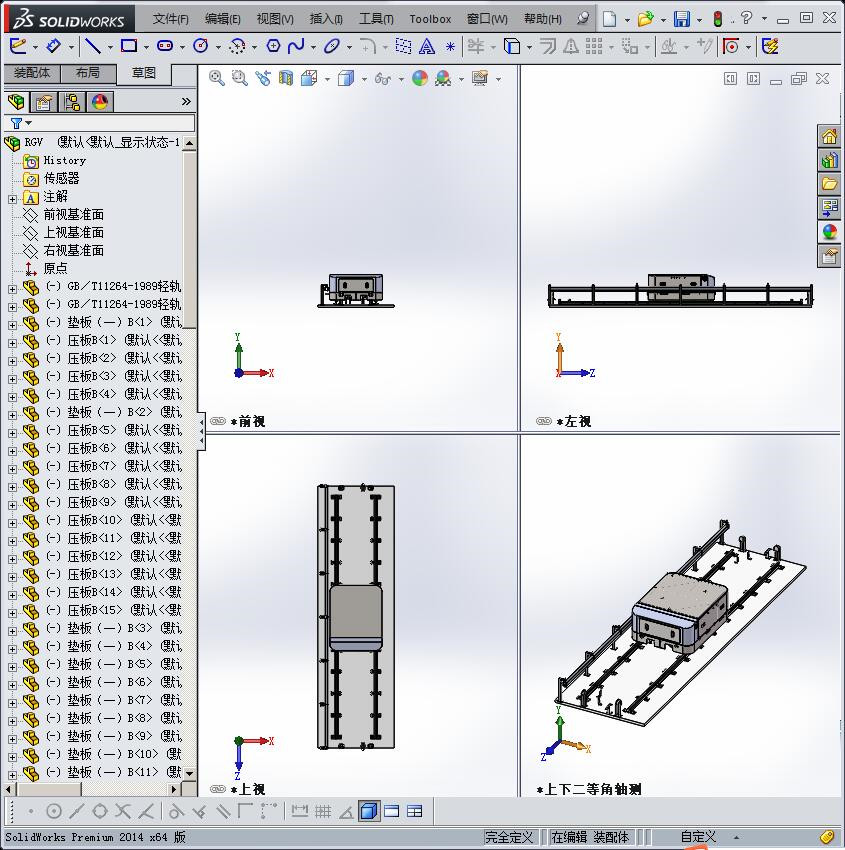Click the Instant2D lightning icon

[x=770, y=46]
